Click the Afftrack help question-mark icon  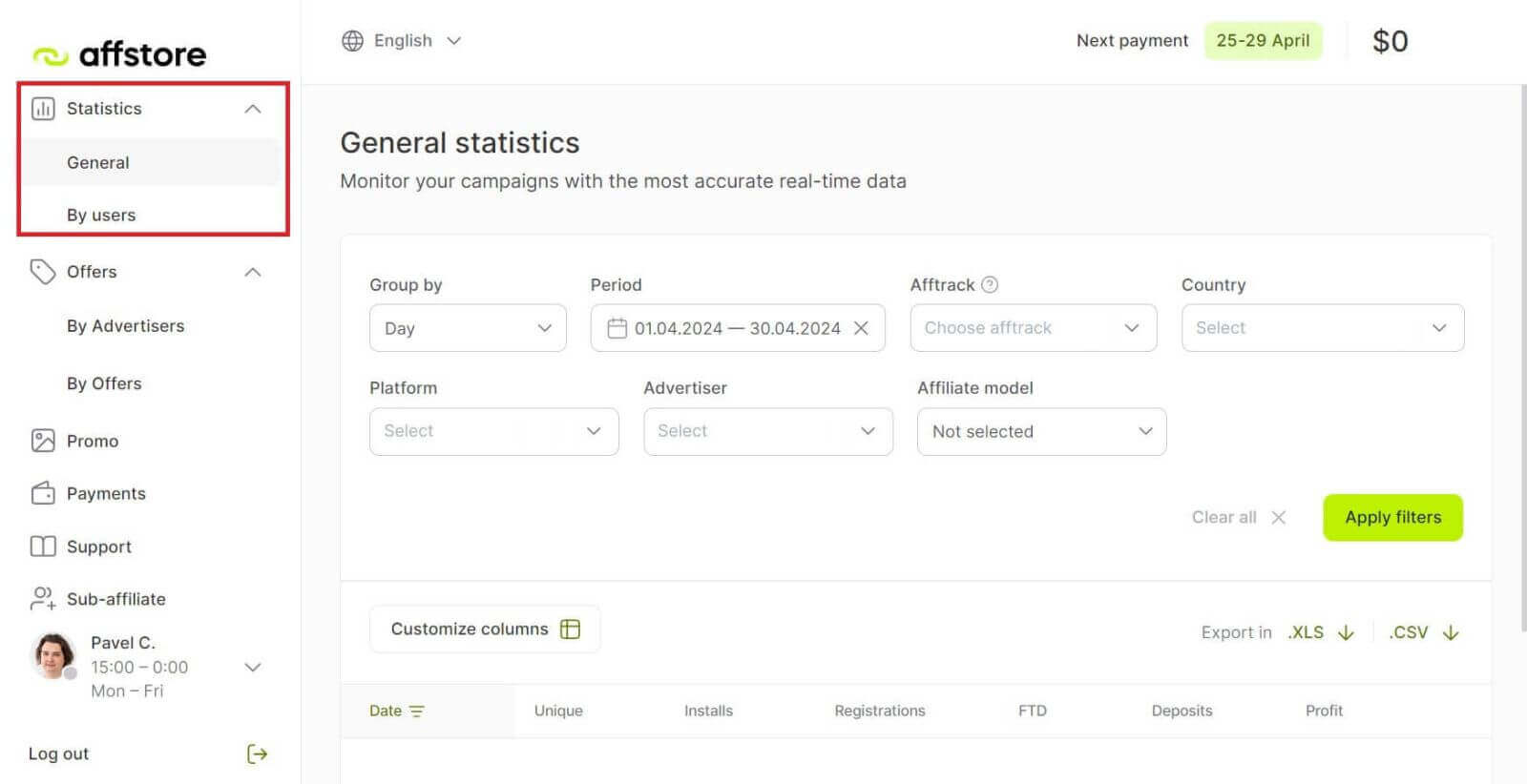click(x=990, y=284)
